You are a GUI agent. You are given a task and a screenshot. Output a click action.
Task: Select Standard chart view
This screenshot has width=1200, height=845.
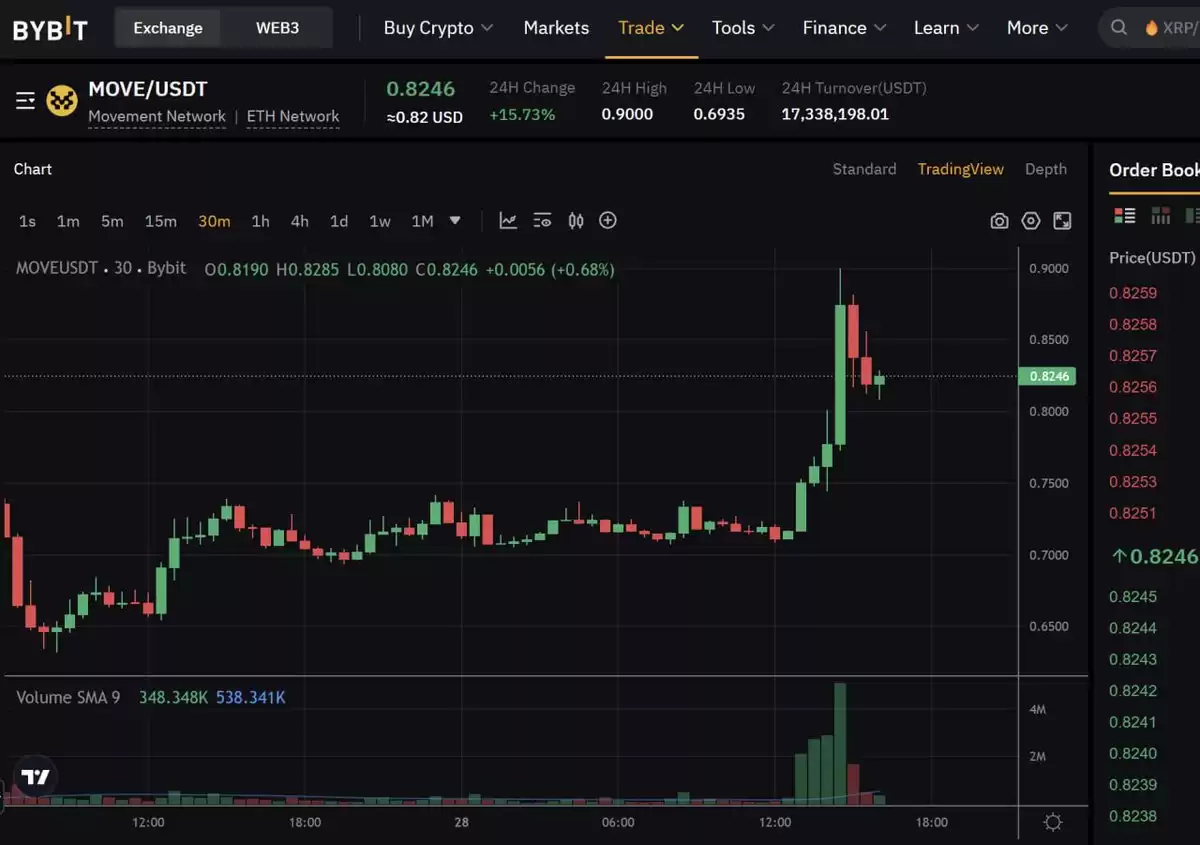864,169
